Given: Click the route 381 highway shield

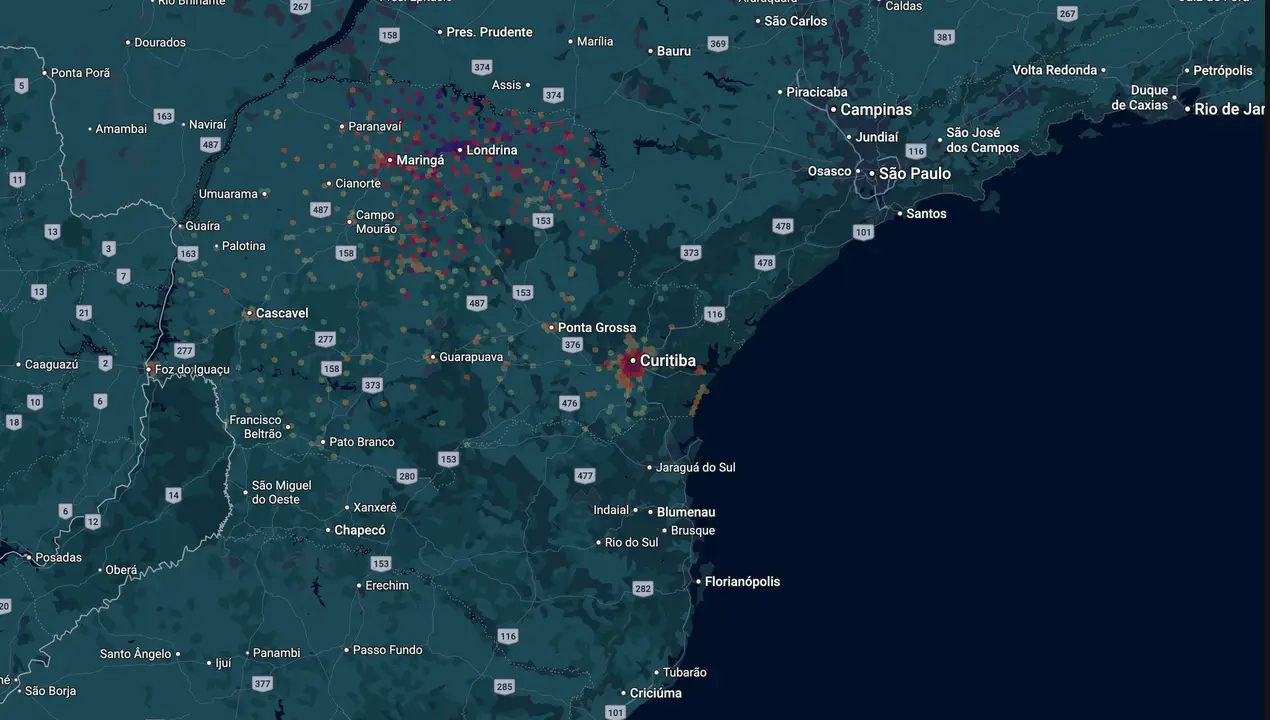Looking at the screenshot, I should tap(944, 37).
